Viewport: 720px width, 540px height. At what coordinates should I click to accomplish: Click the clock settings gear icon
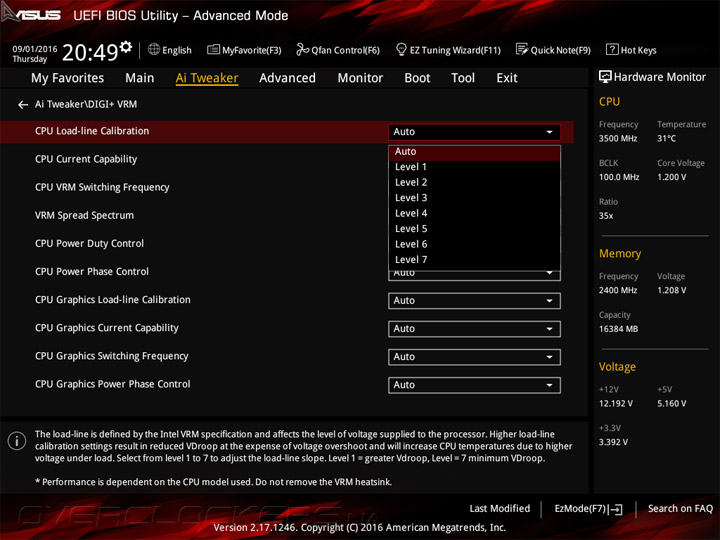pyautogui.click(x=126, y=46)
